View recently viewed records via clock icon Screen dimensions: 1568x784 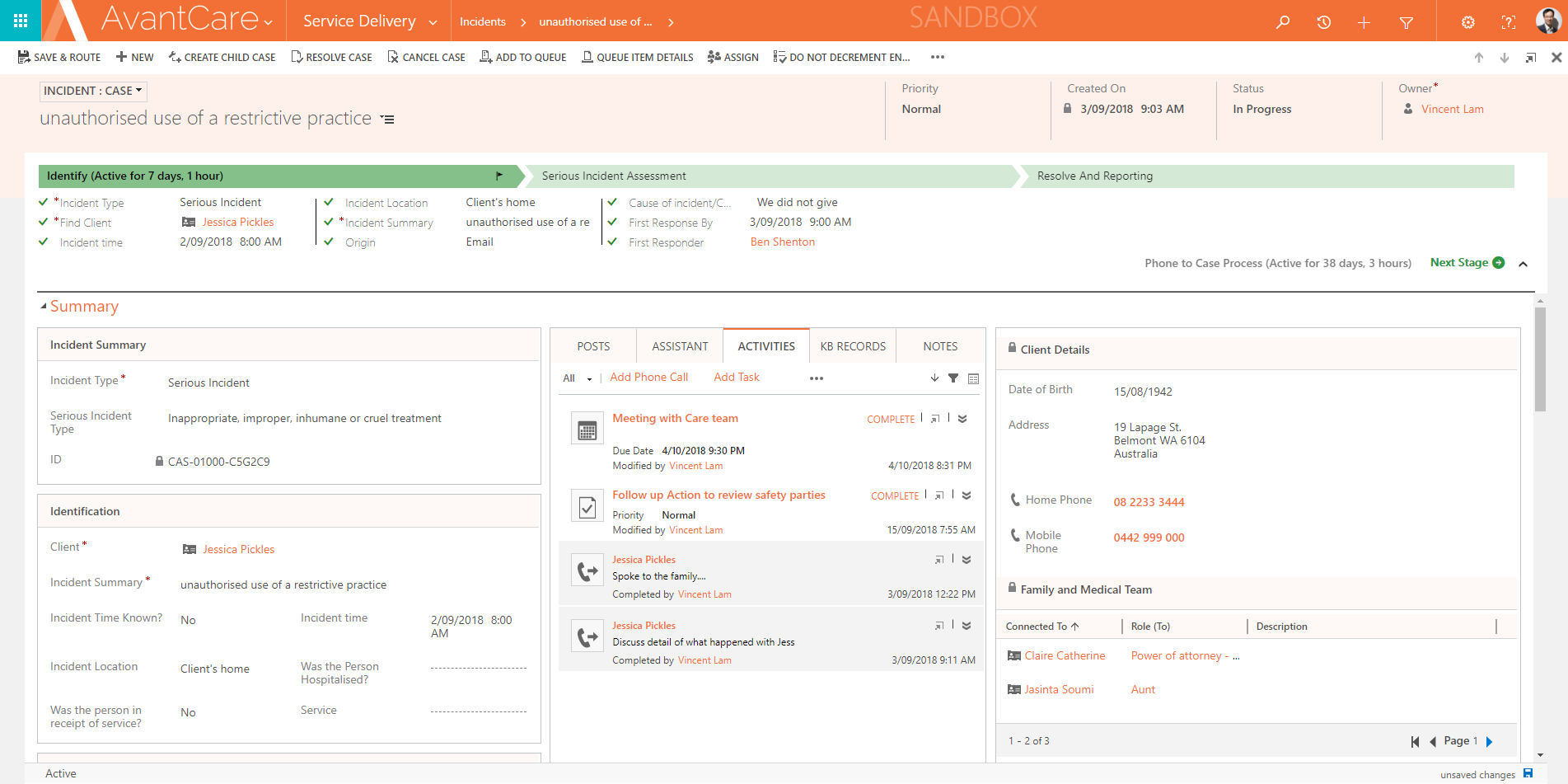(x=1323, y=22)
